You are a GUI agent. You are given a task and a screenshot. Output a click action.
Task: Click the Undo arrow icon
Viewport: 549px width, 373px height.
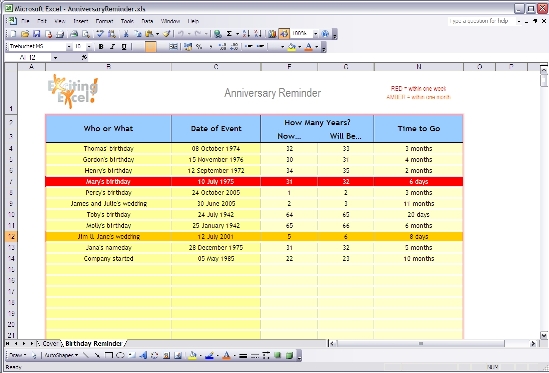(x=181, y=34)
